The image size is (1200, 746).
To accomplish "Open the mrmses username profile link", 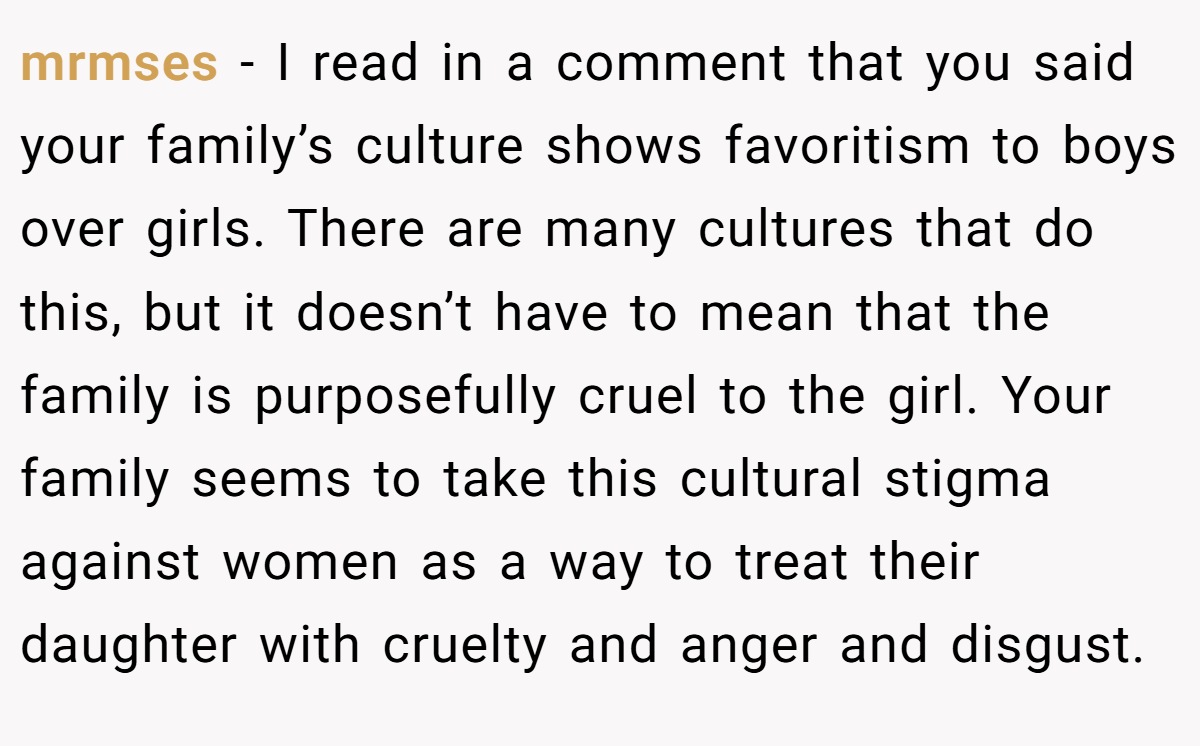I will point(119,66).
